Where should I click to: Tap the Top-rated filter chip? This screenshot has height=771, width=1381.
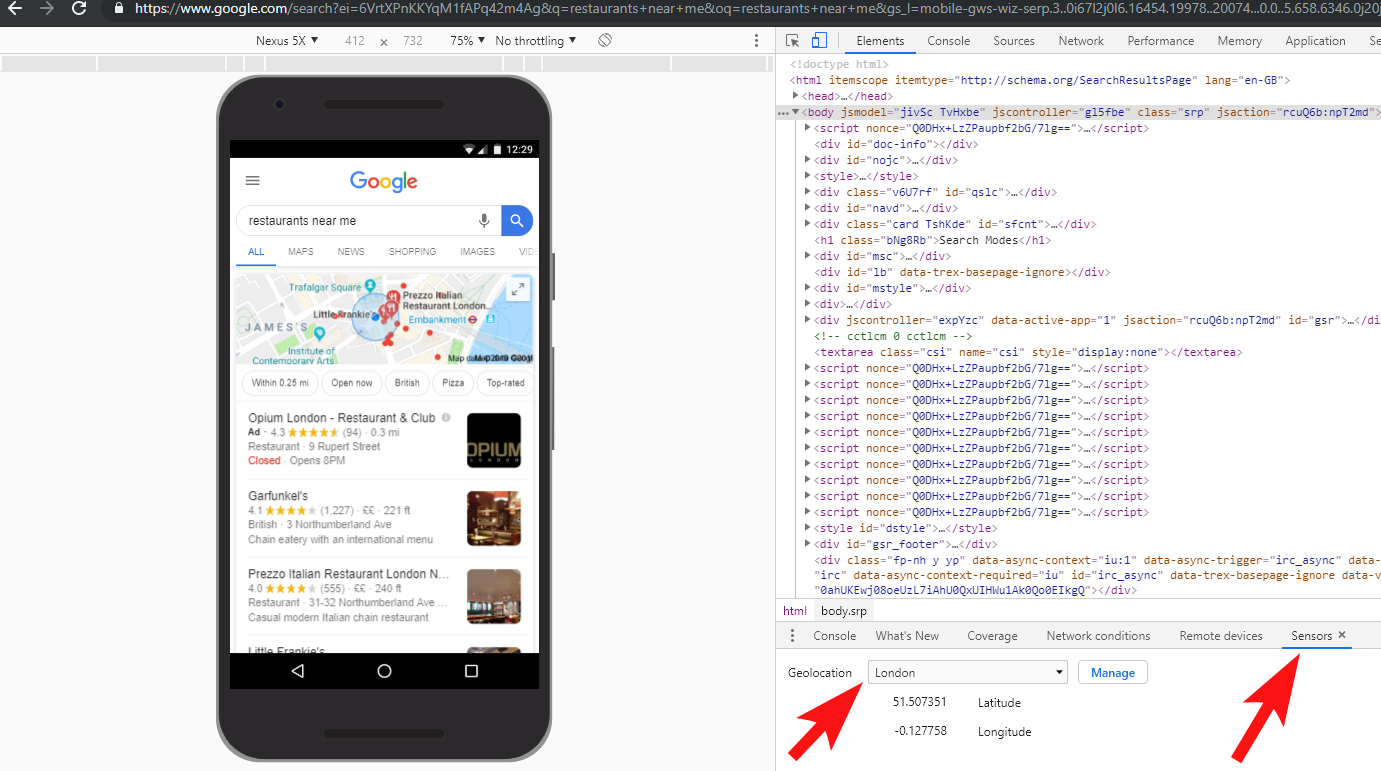click(505, 383)
